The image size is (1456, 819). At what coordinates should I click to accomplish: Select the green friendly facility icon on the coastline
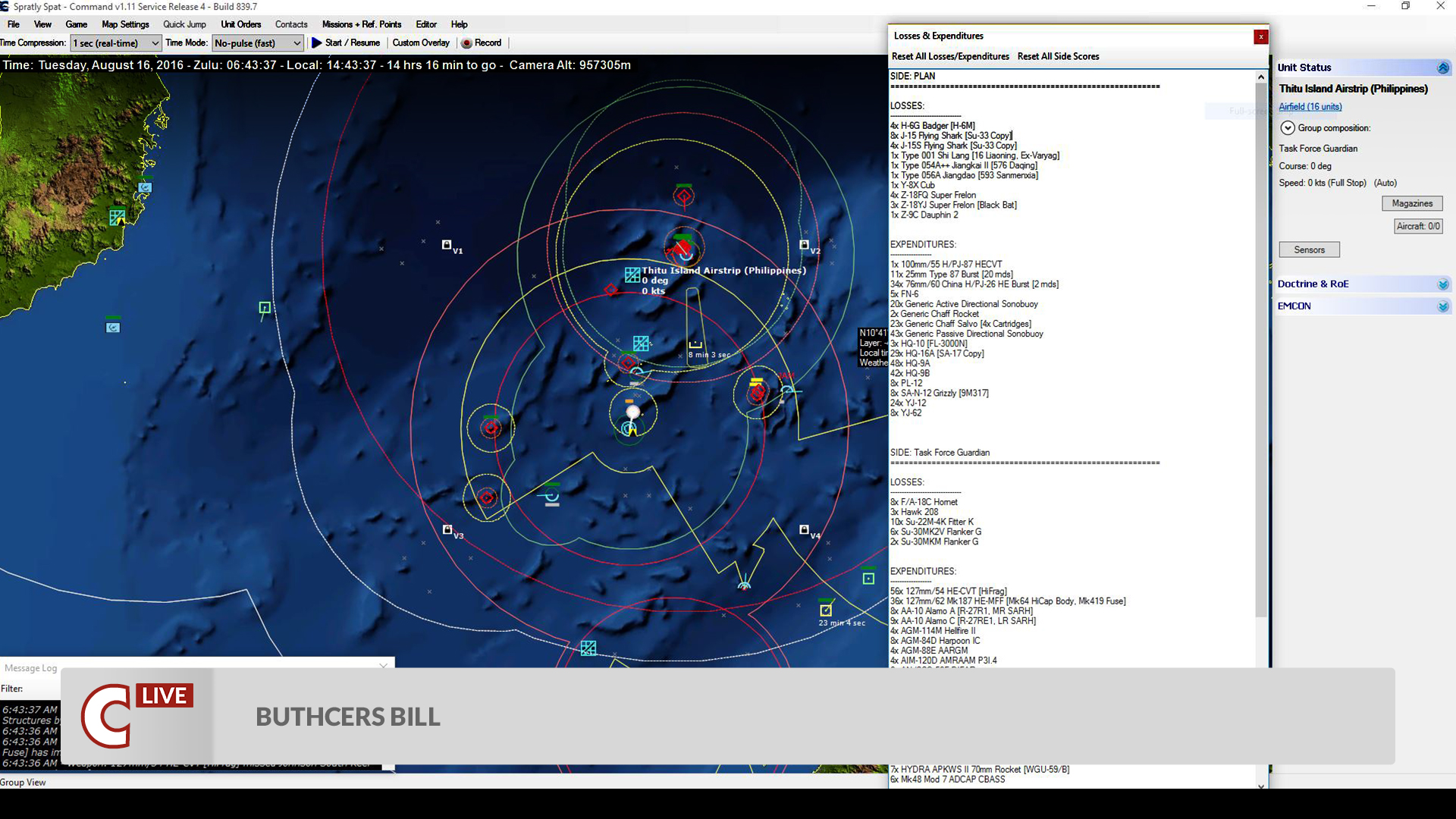click(x=115, y=218)
